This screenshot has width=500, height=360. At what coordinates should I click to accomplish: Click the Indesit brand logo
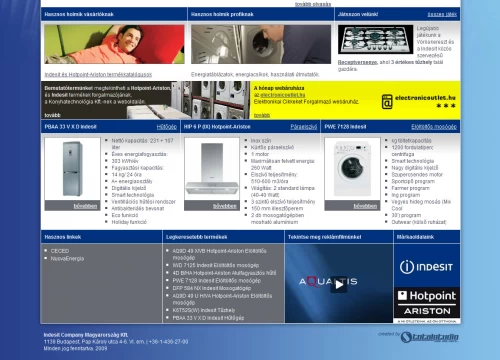point(427,267)
